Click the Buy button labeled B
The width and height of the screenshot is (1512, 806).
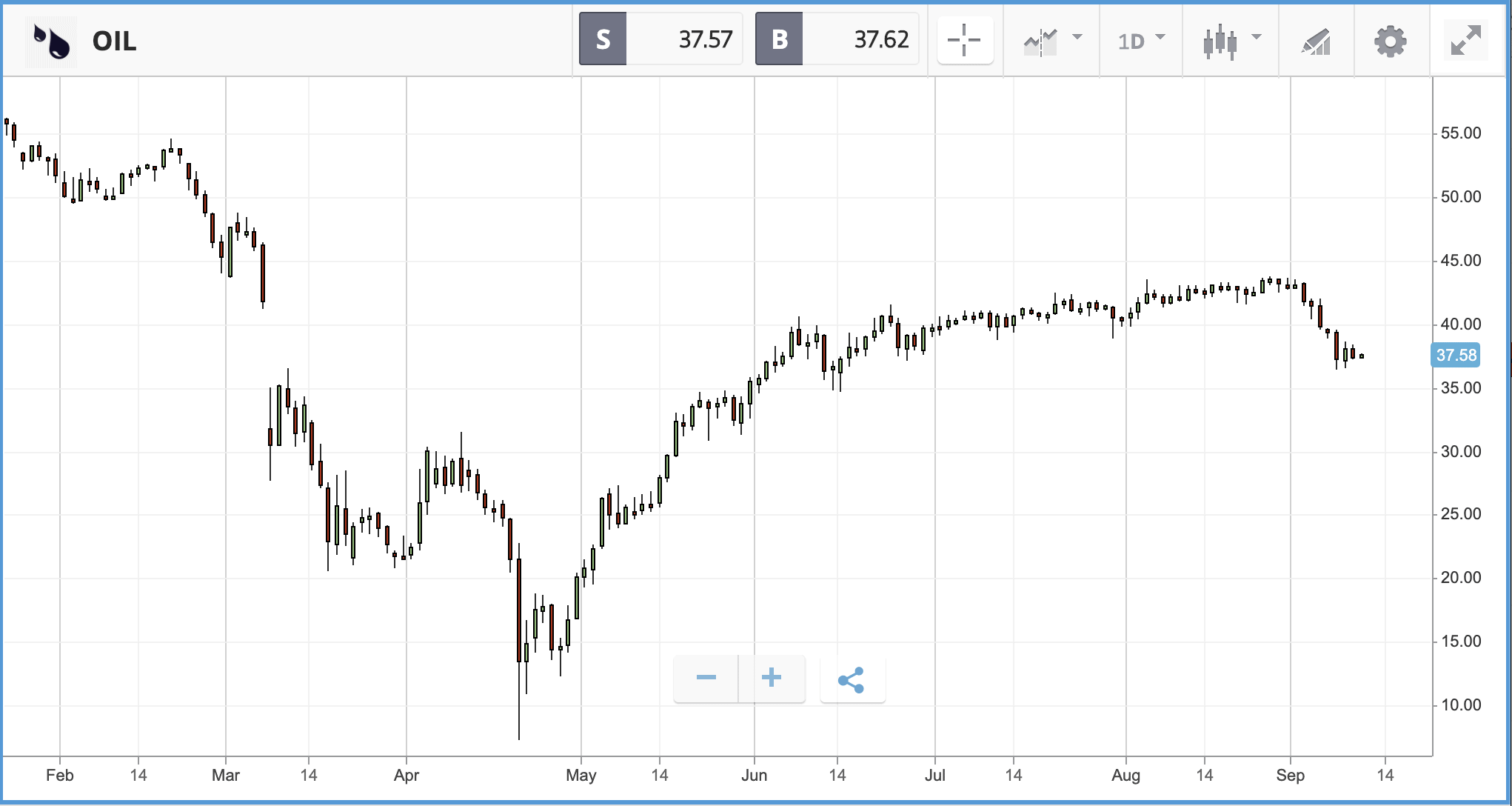[x=779, y=39]
